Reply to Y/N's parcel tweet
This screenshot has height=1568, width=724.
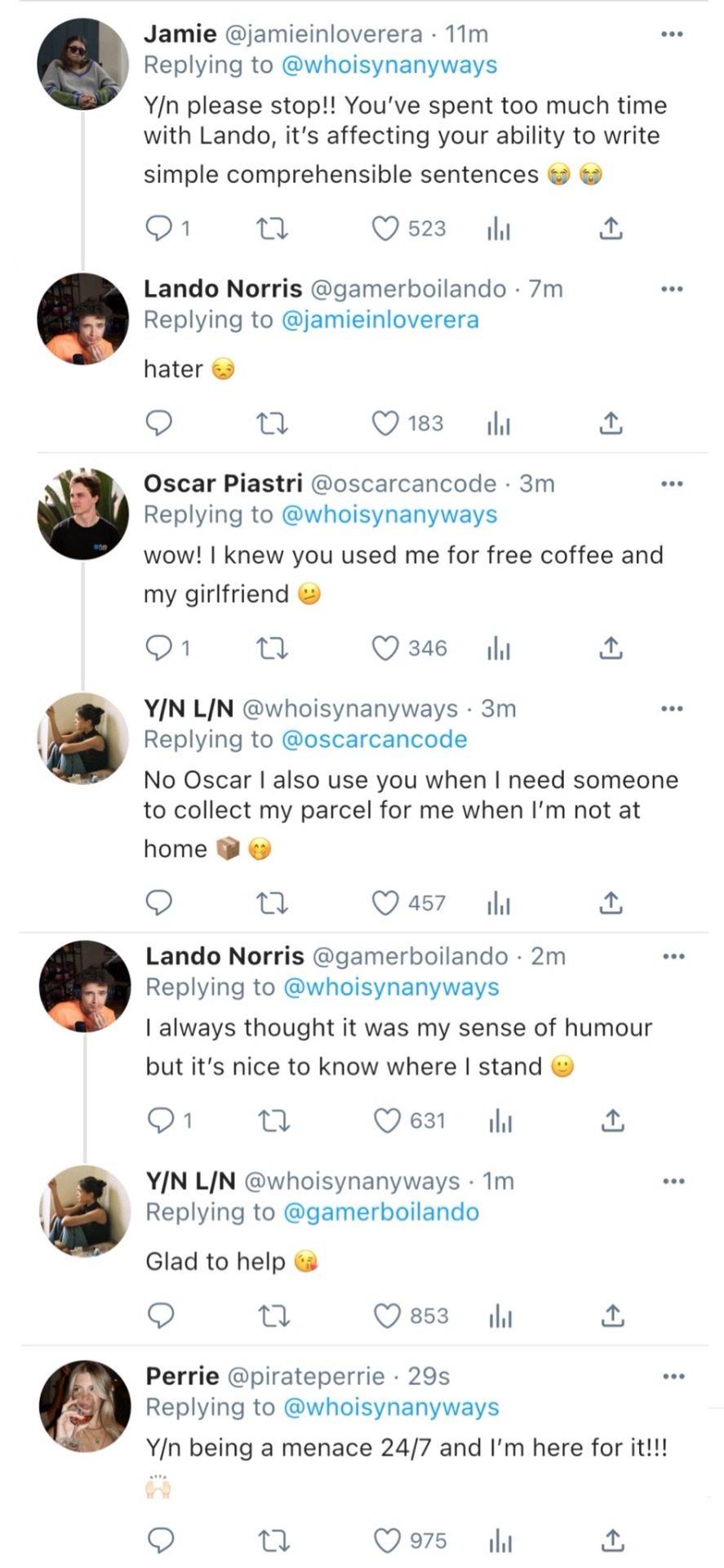[158, 903]
